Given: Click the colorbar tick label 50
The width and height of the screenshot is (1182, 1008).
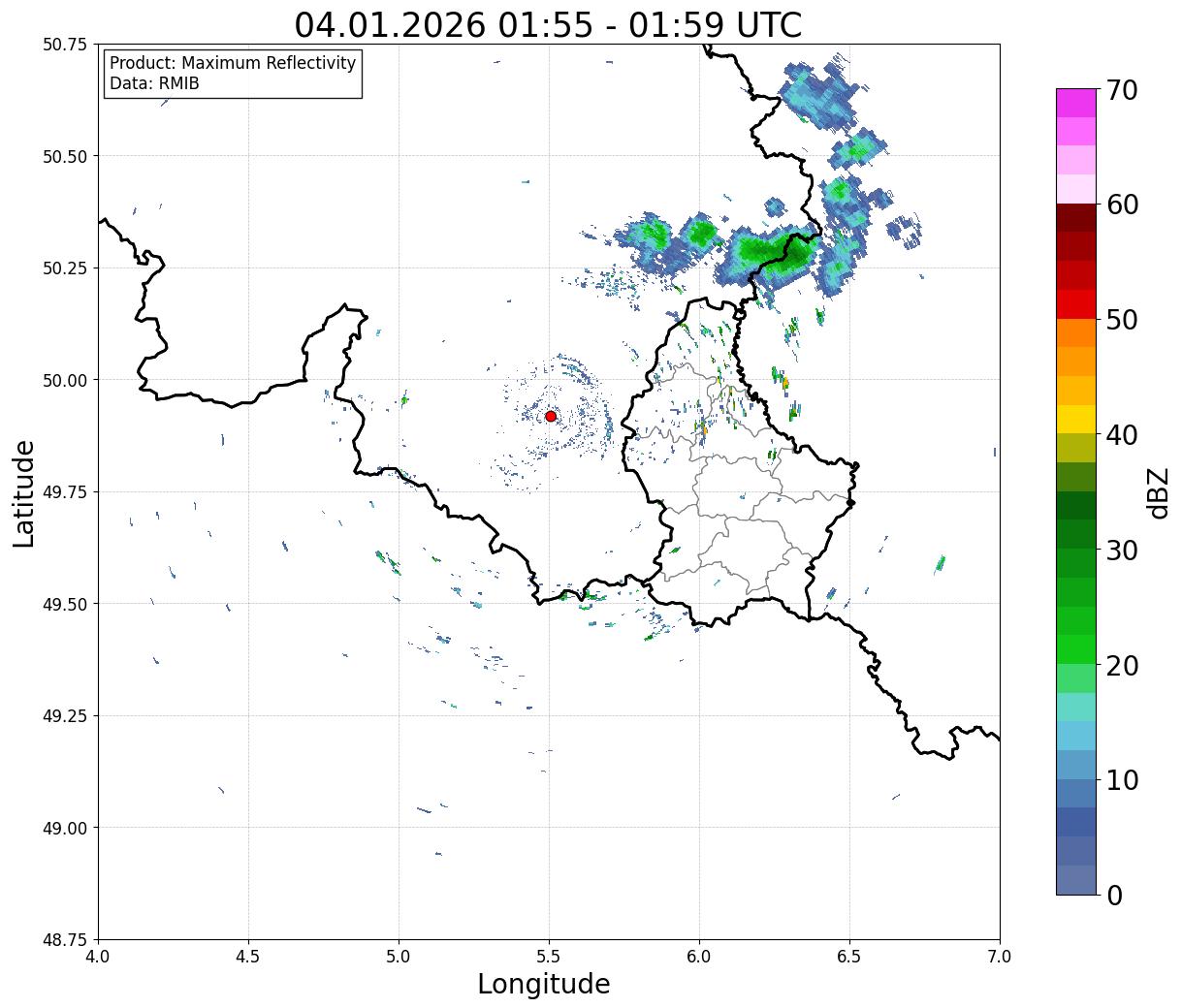Looking at the screenshot, I should point(1121,320).
